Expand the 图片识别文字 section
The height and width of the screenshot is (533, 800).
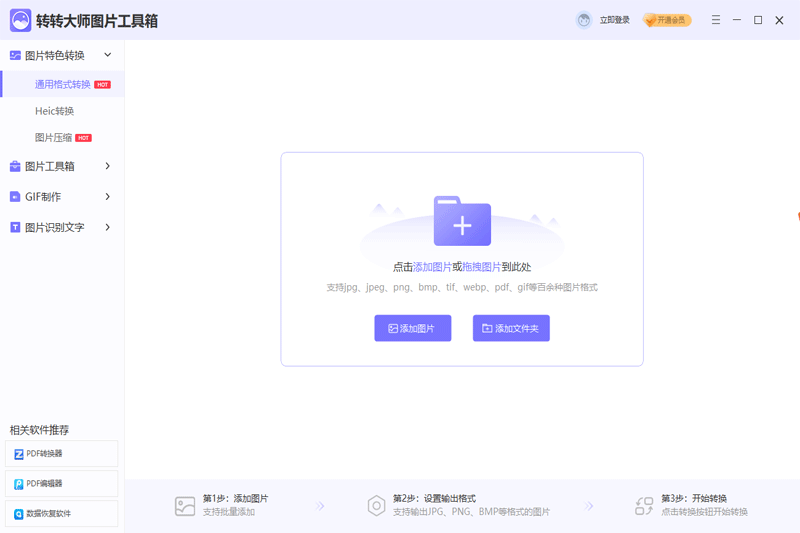pyautogui.click(x=108, y=227)
